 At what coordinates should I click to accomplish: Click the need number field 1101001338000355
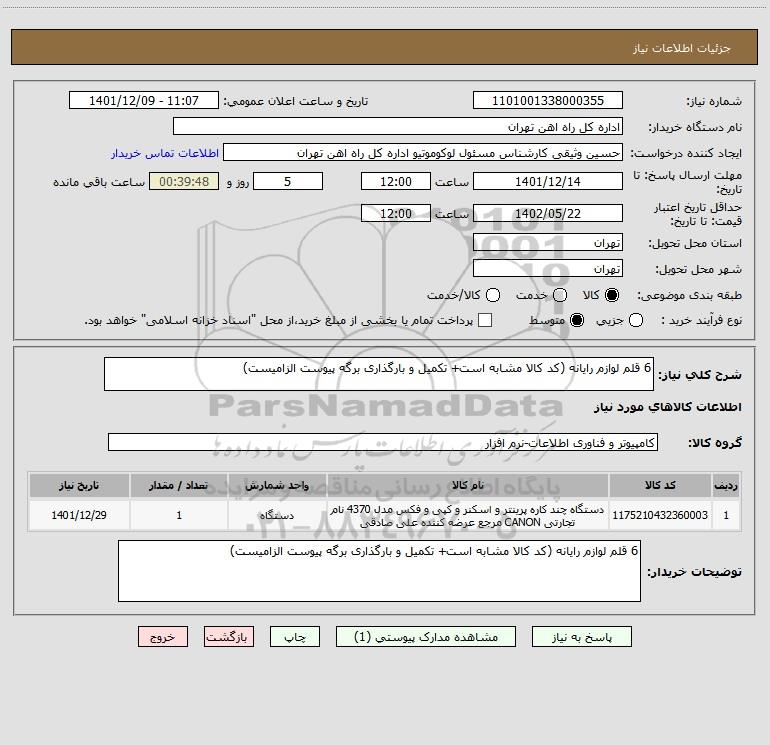coord(548,101)
